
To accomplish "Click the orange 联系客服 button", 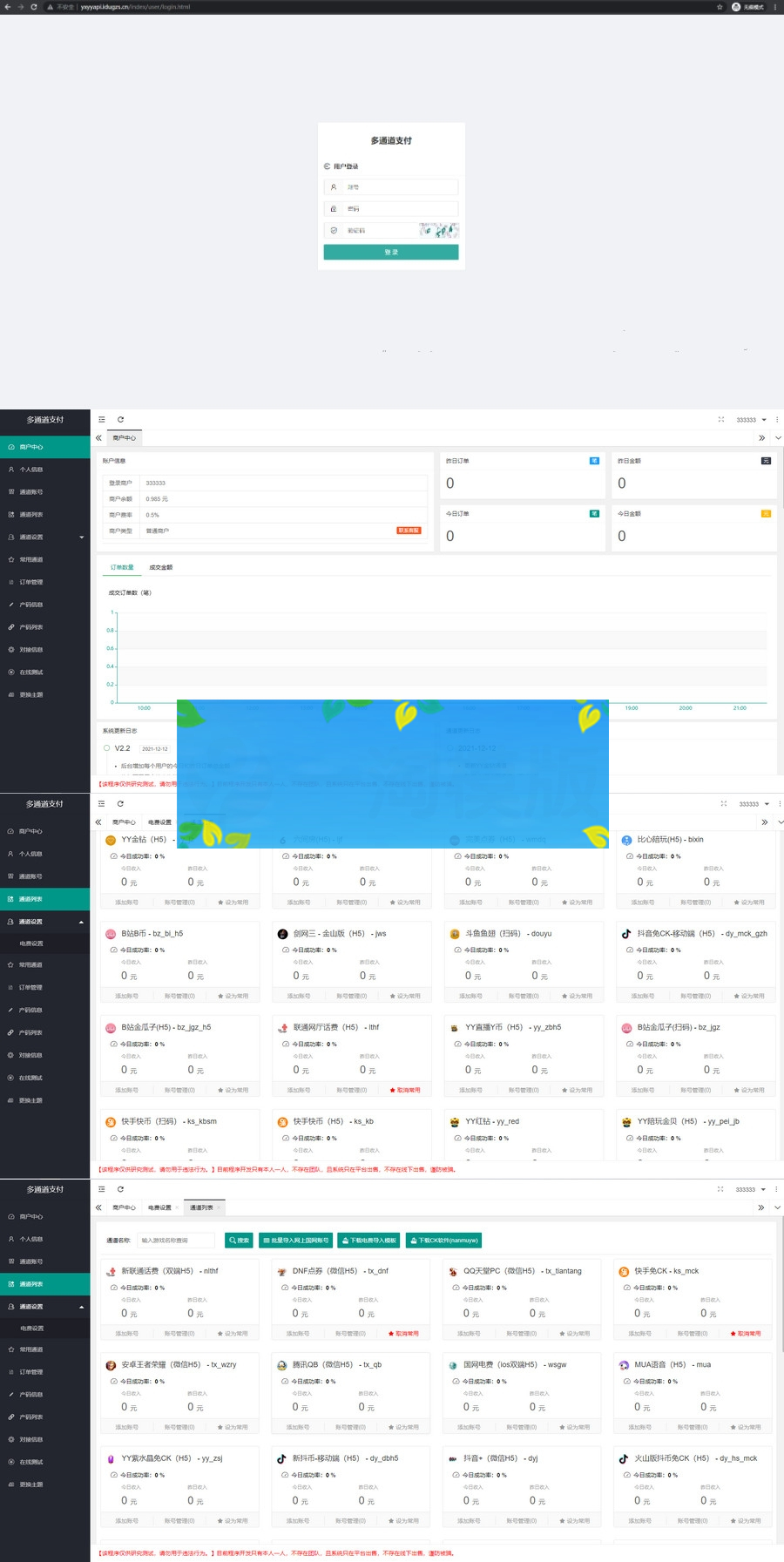I will [409, 531].
